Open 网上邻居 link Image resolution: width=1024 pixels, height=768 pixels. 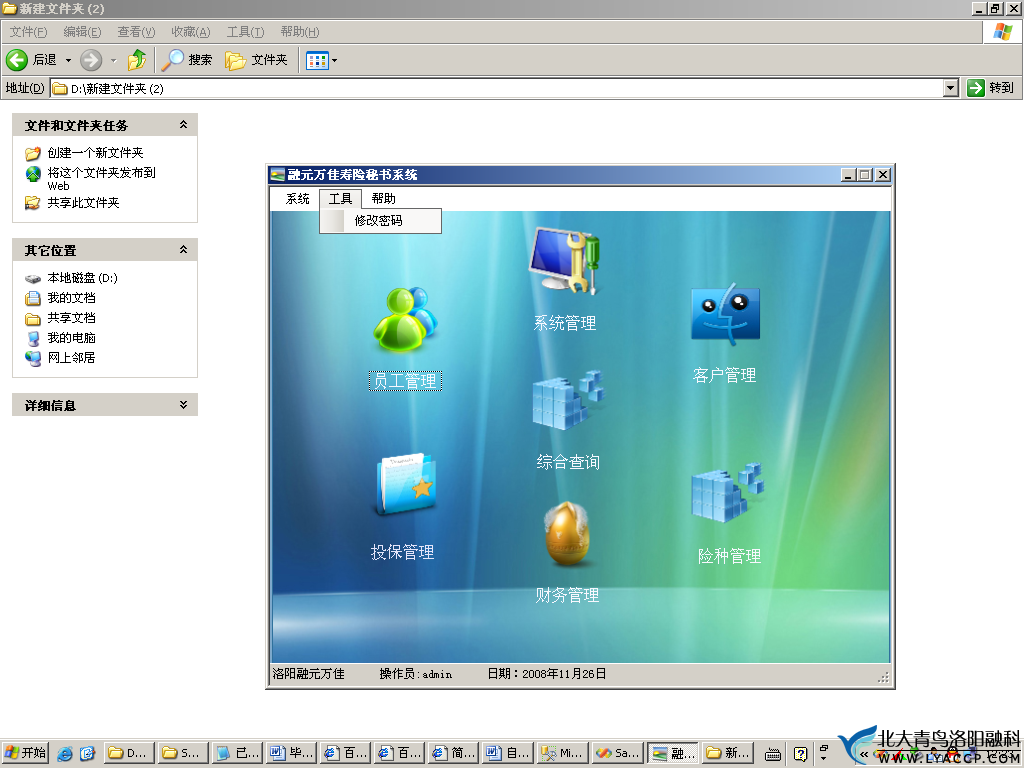pos(71,358)
